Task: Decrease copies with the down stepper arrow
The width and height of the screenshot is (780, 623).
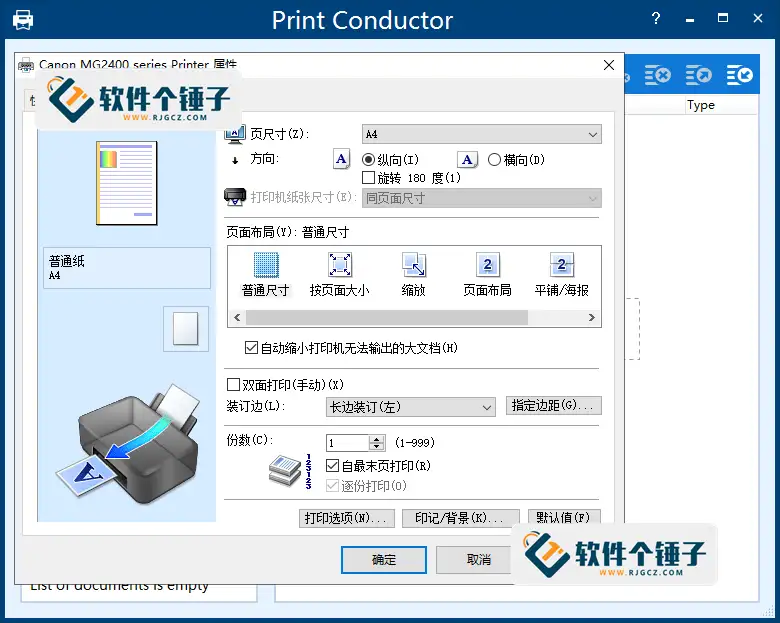Action: (377, 446)
